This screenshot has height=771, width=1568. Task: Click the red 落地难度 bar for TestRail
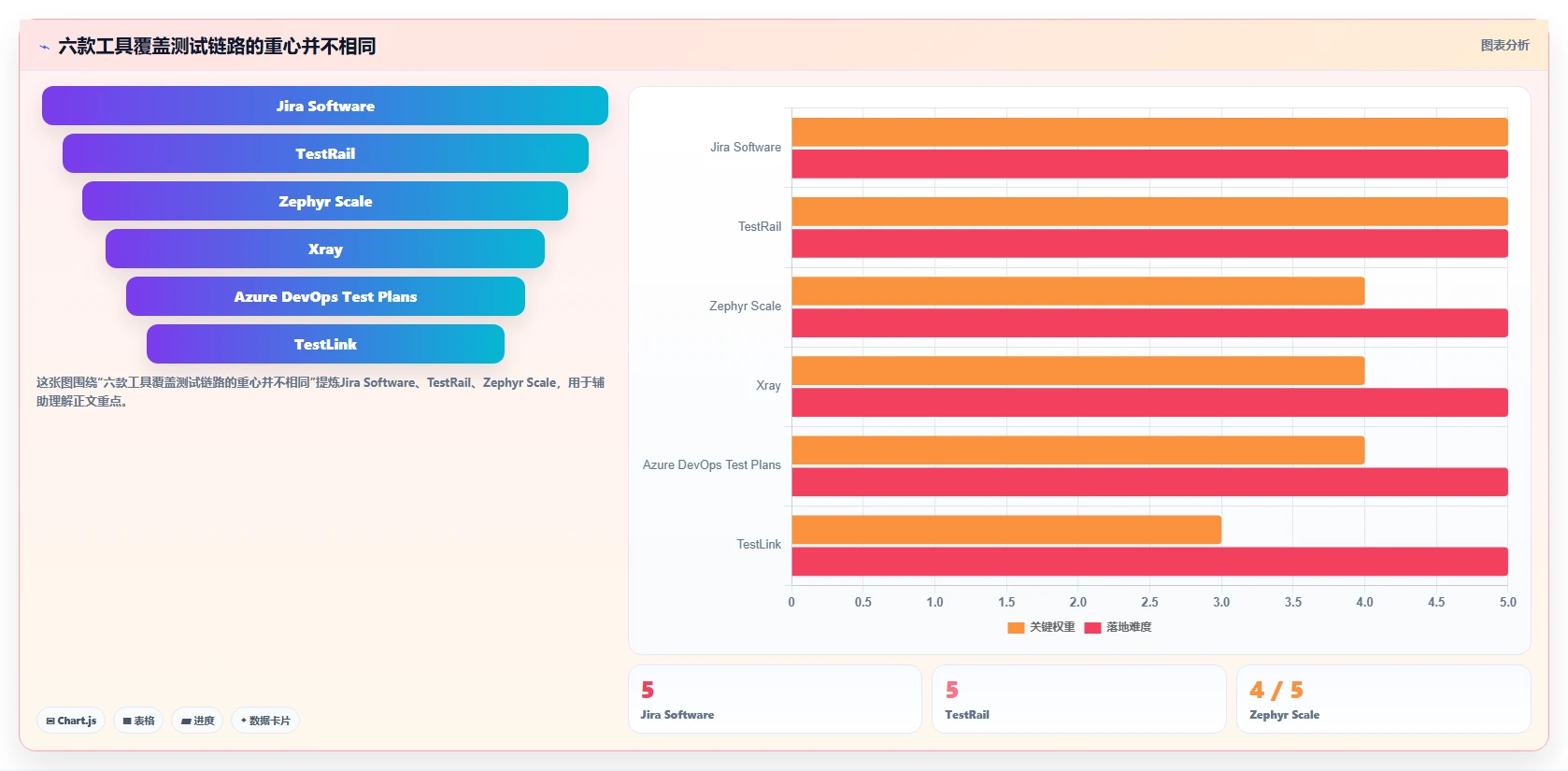pyautogui.click(x=1149, y=243)
